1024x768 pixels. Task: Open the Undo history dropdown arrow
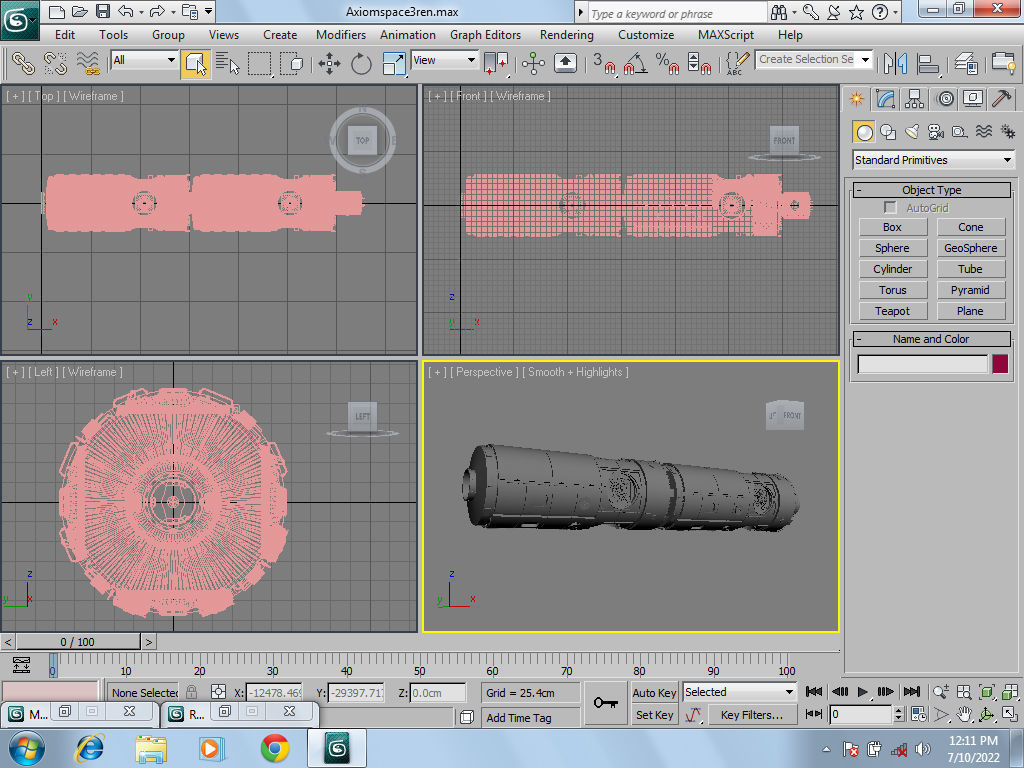click(x=142, y=12)
